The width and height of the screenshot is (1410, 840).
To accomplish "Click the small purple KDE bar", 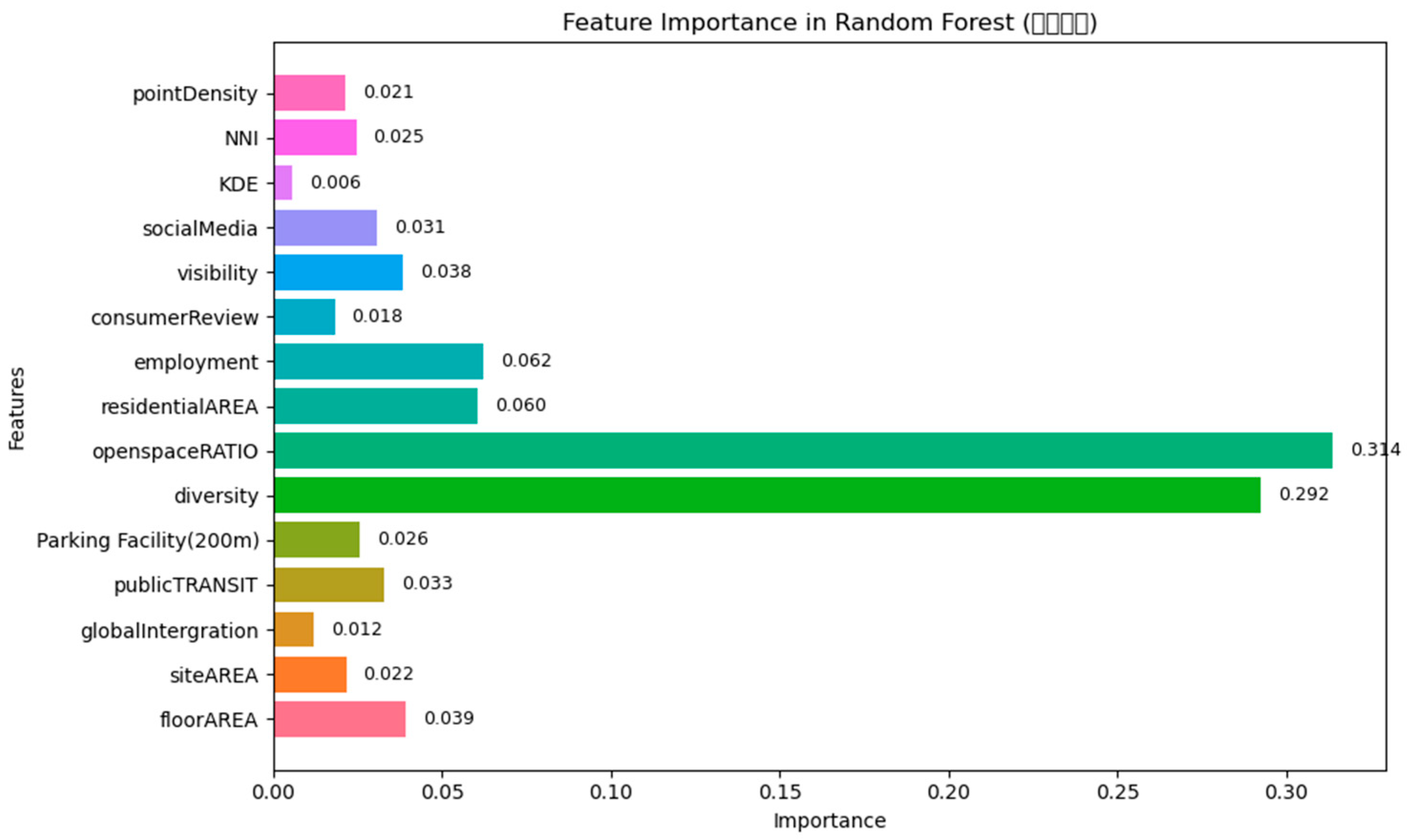I will click(283, 182).
